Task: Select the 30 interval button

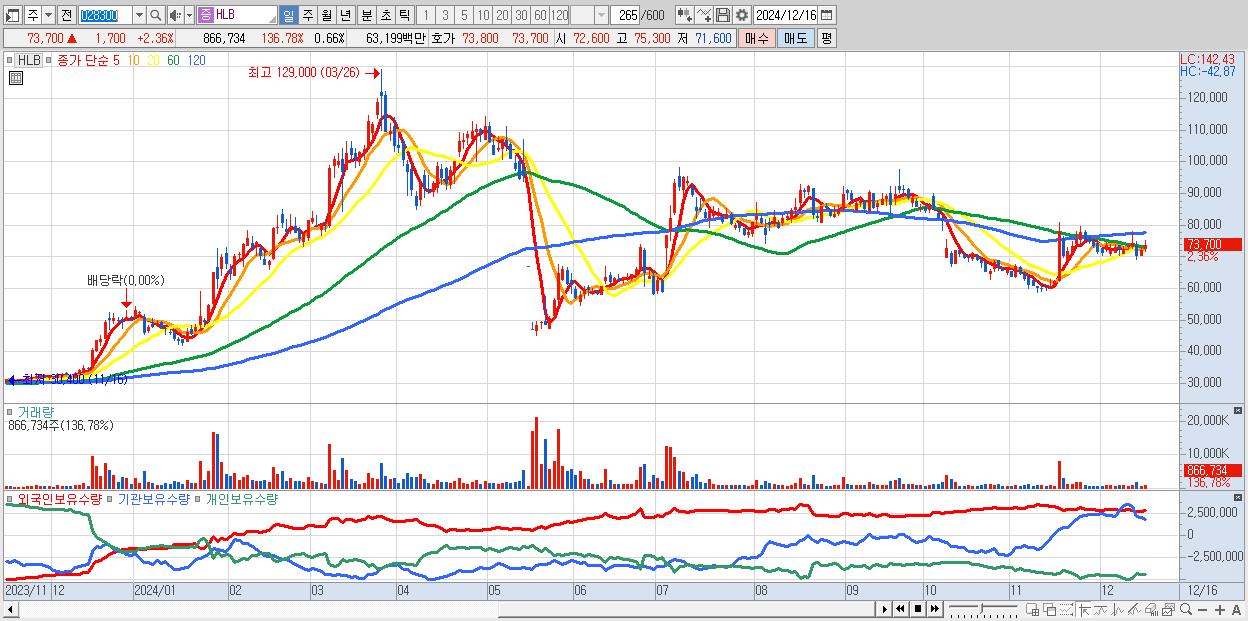Action: [521, 15]
